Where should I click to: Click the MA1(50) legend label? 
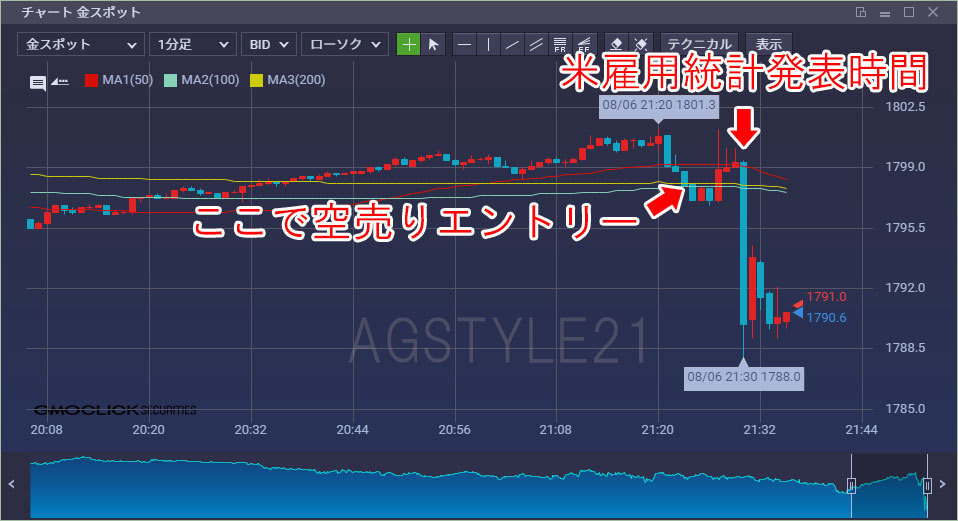click(127, 80)
